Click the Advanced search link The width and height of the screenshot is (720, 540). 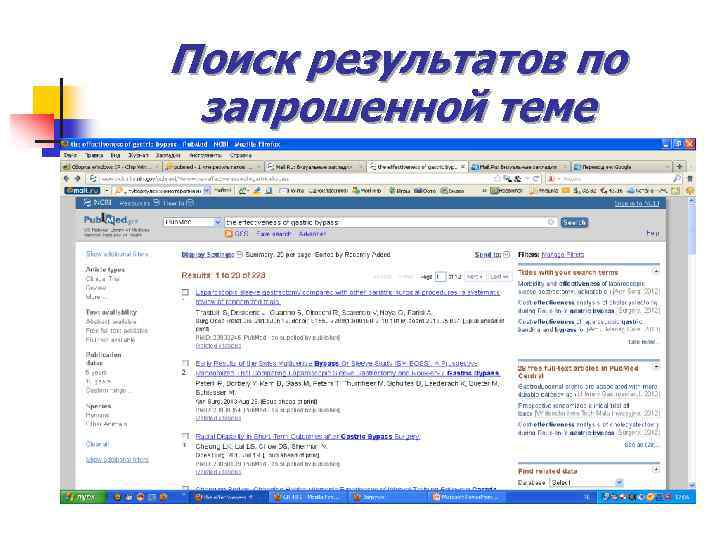click(x=312, y=234)
